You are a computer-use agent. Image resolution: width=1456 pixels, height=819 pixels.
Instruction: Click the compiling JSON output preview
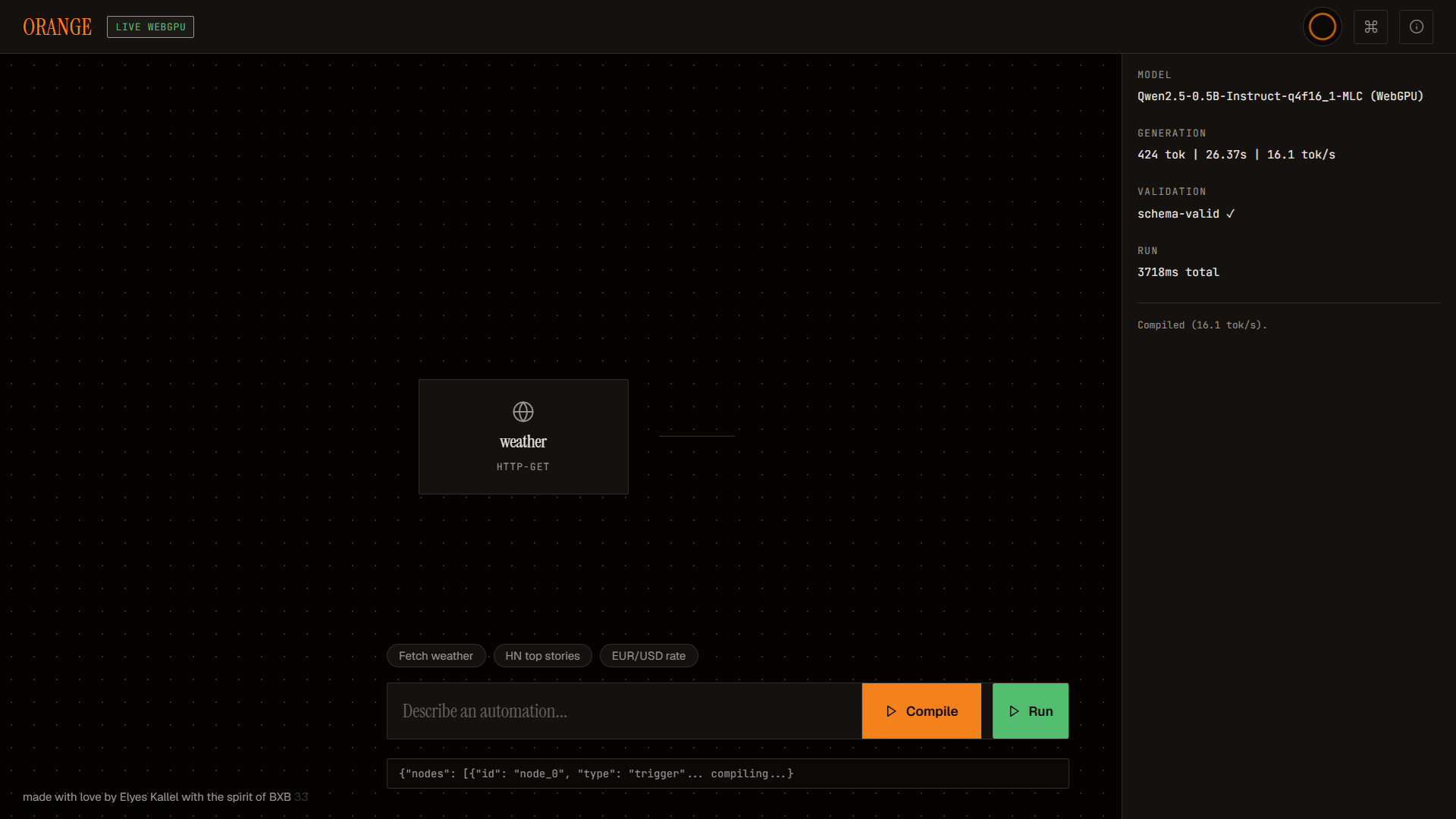tap(728, 773)
